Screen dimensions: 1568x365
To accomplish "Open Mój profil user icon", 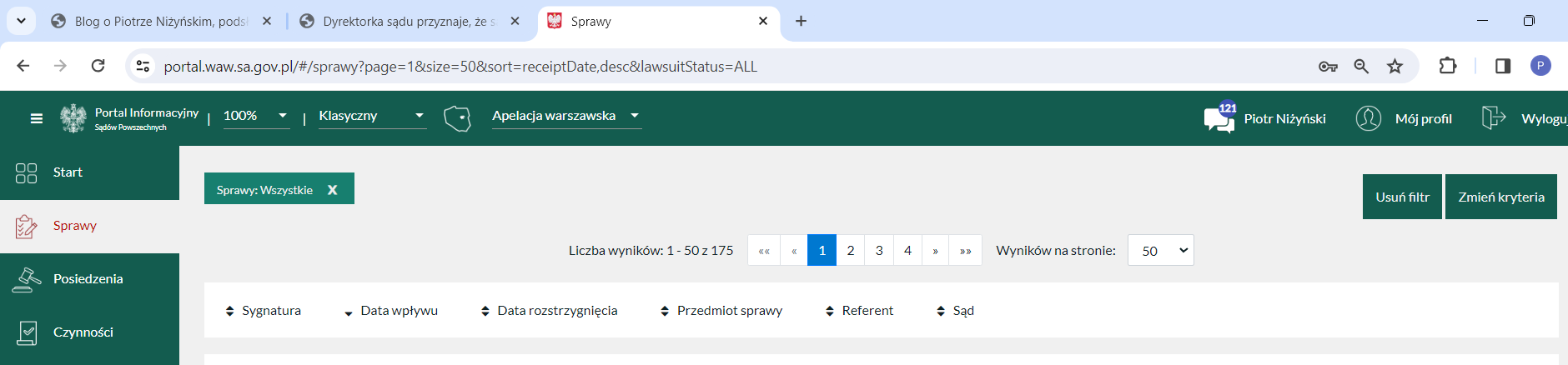I will 1368,118.
